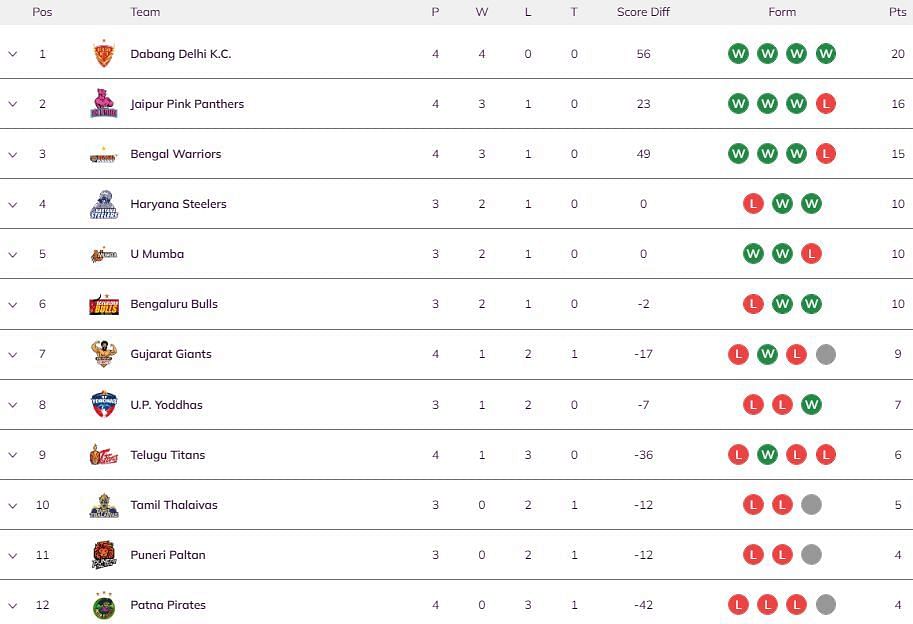Click the U.P. Yoddhas shield logo
The height and width of the screenshot is (624, 913).
point(104,405)
